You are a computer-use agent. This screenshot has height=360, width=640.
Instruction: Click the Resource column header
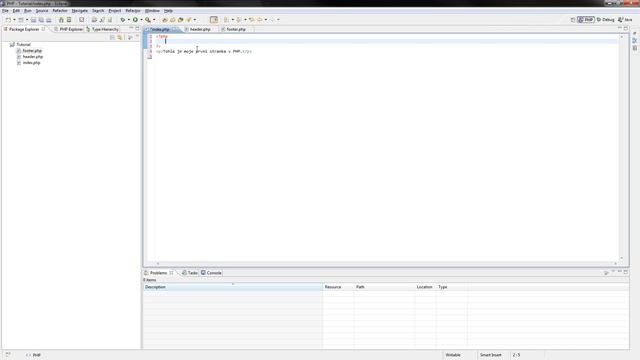pos(338,287)
